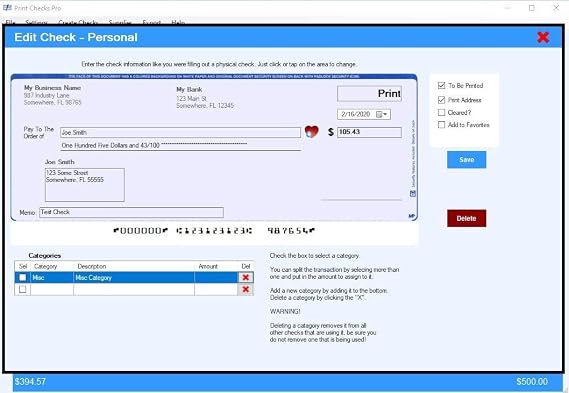
Task: Click the padlock security icon on check edge
Action: coord(413,194)
